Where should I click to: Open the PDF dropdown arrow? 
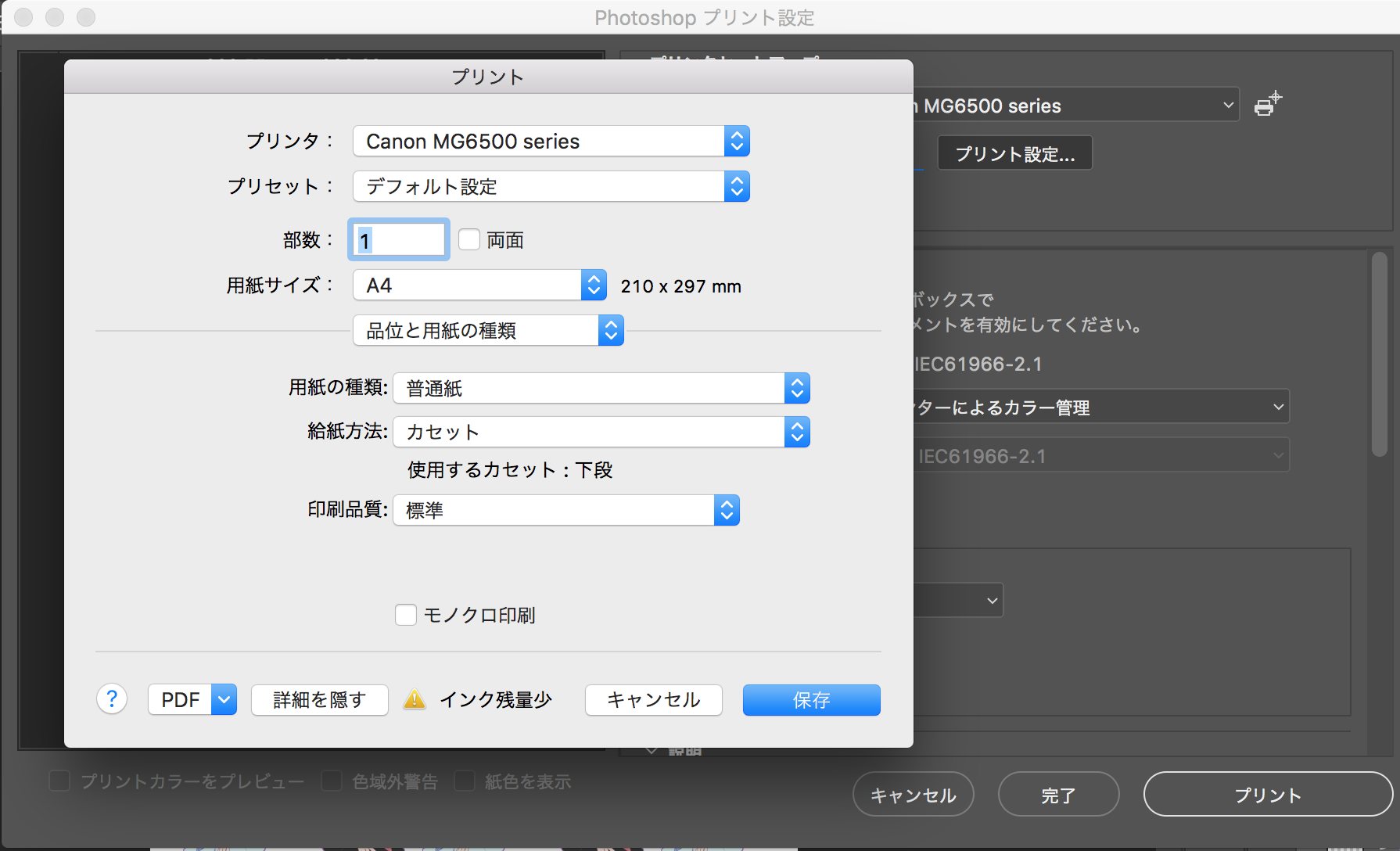224,699
